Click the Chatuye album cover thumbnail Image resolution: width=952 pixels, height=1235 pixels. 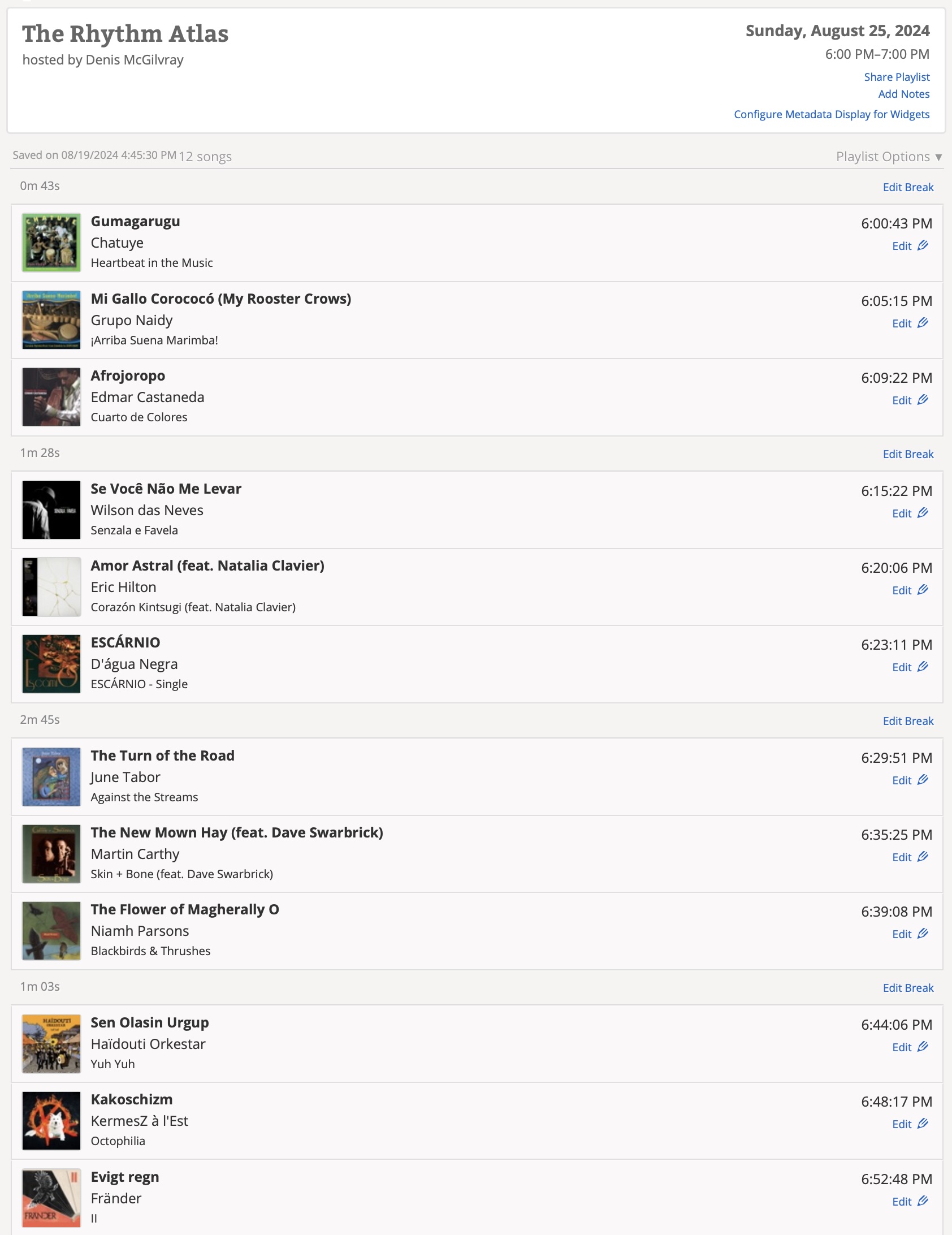coord(51,243)
